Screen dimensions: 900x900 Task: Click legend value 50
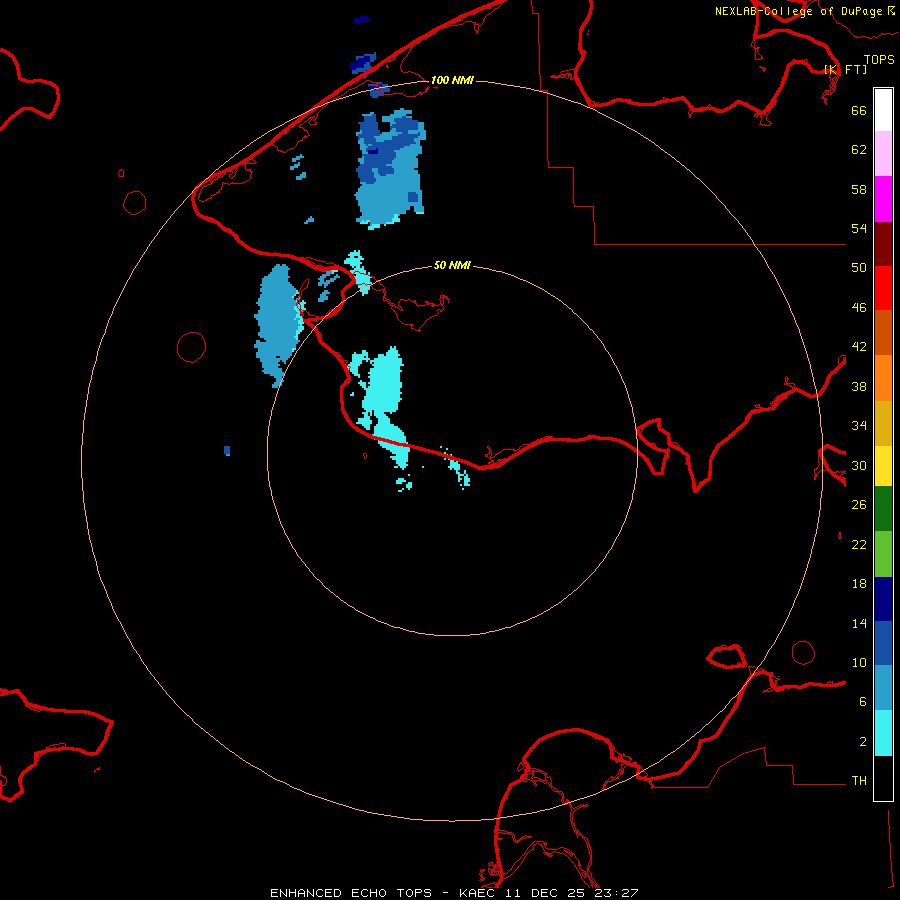tap(859, 267)
